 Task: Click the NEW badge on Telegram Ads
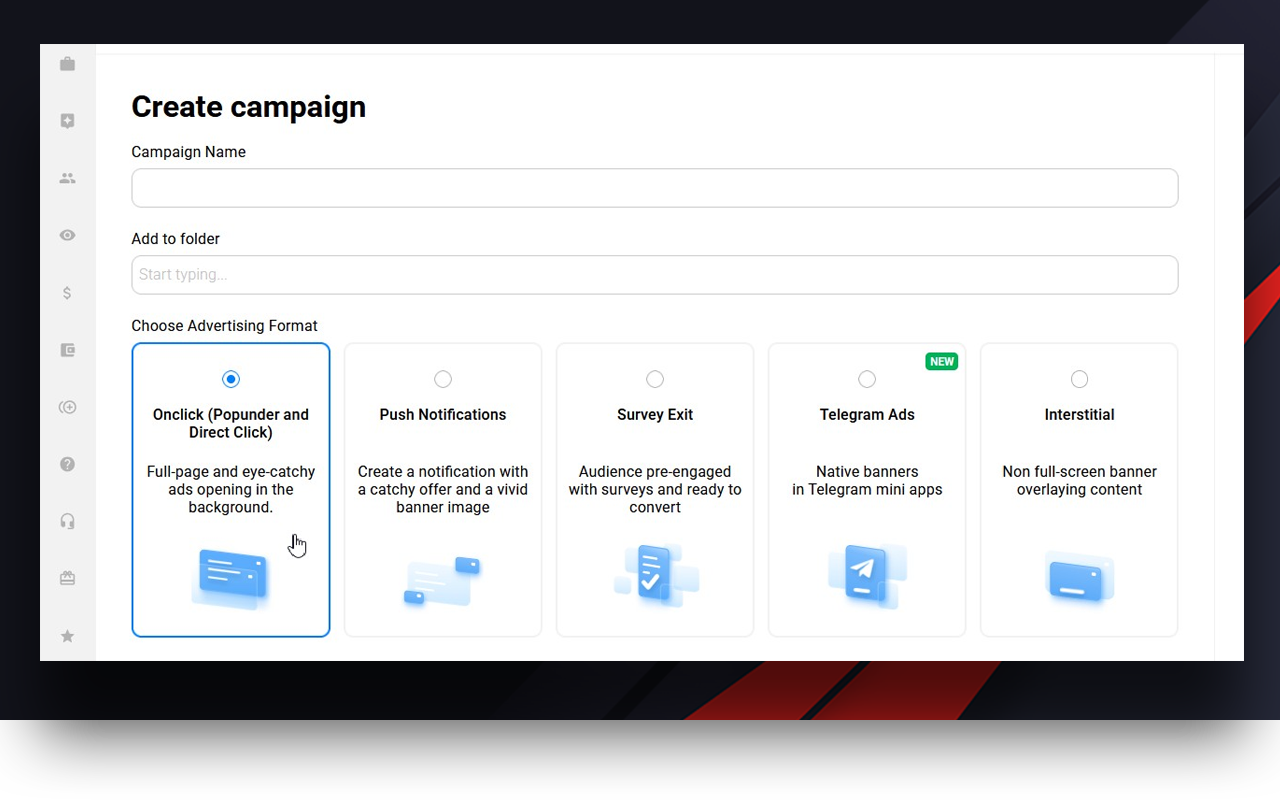942,362
